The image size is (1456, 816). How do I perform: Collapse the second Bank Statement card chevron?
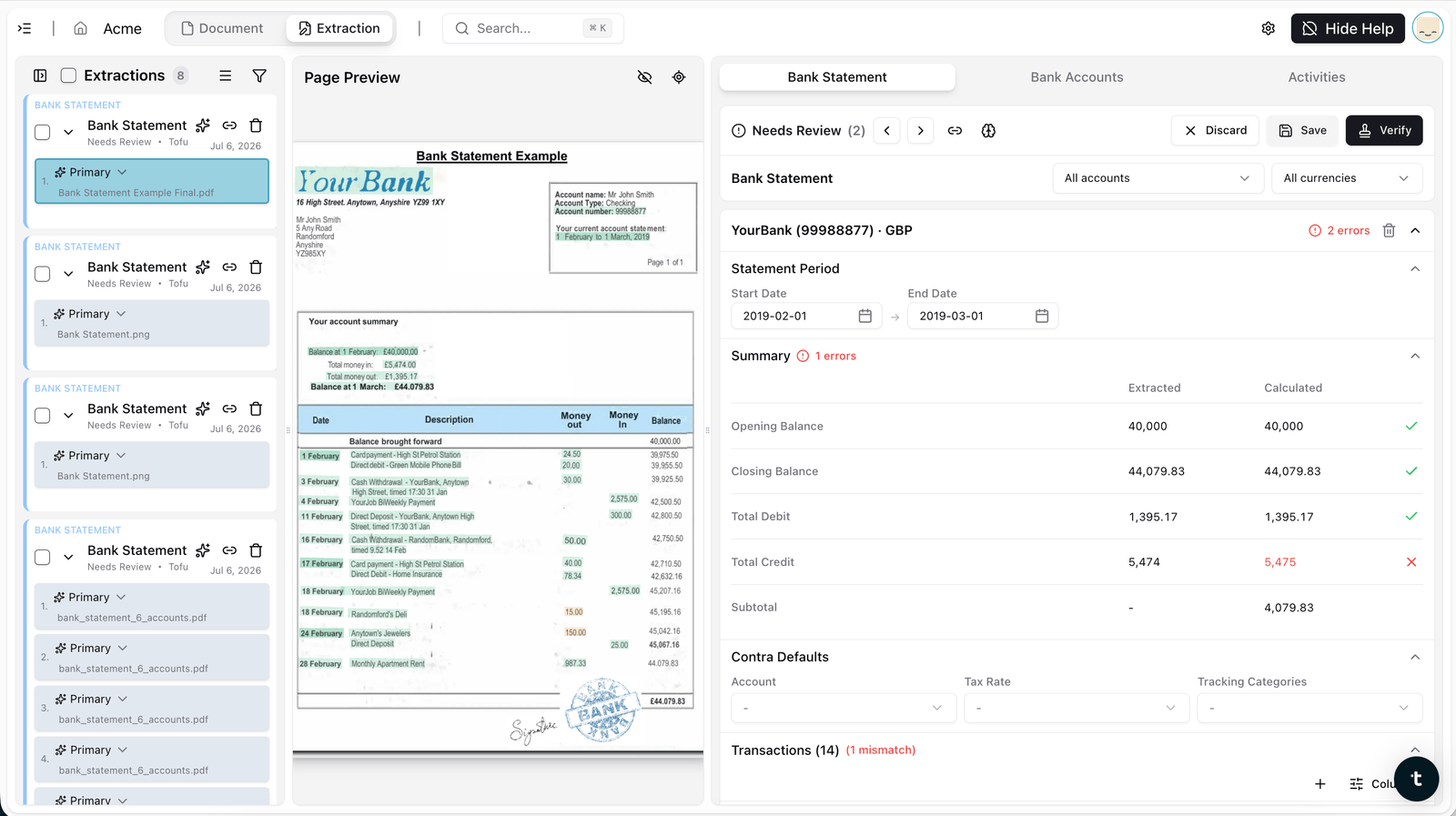(x=68, y=274)
